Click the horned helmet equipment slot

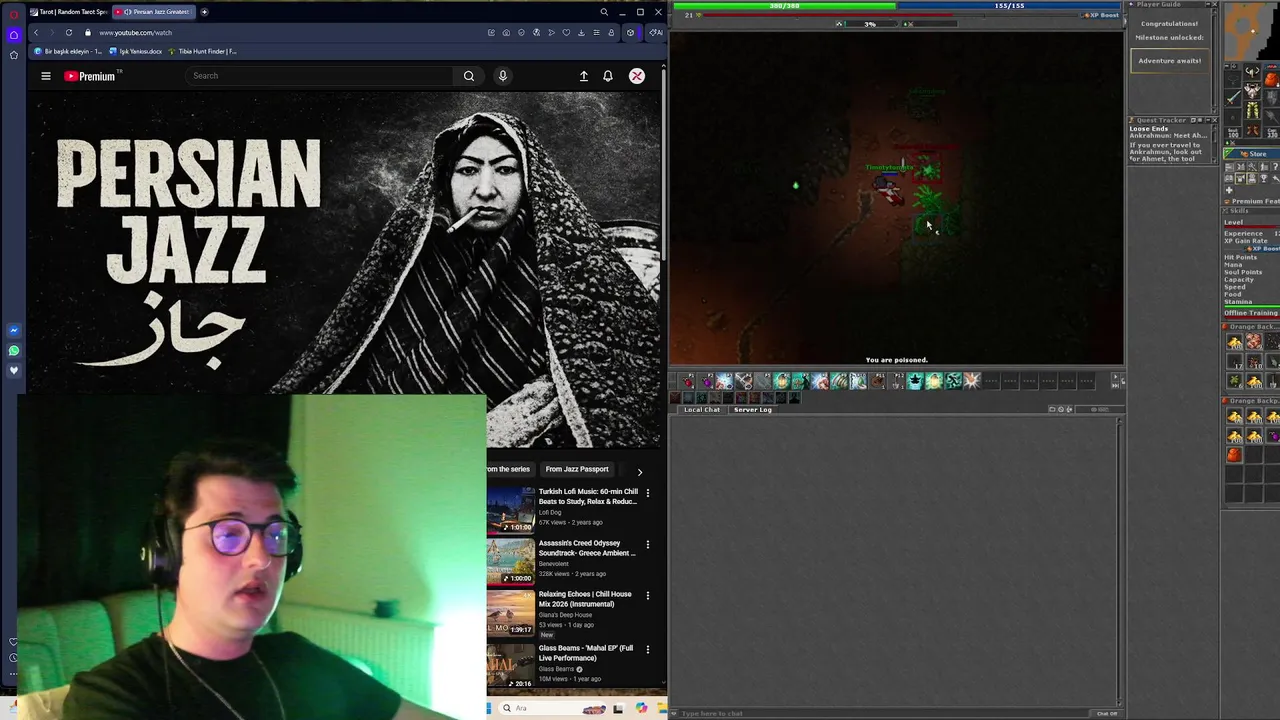pyautogui.click(x=1252, y=73)
